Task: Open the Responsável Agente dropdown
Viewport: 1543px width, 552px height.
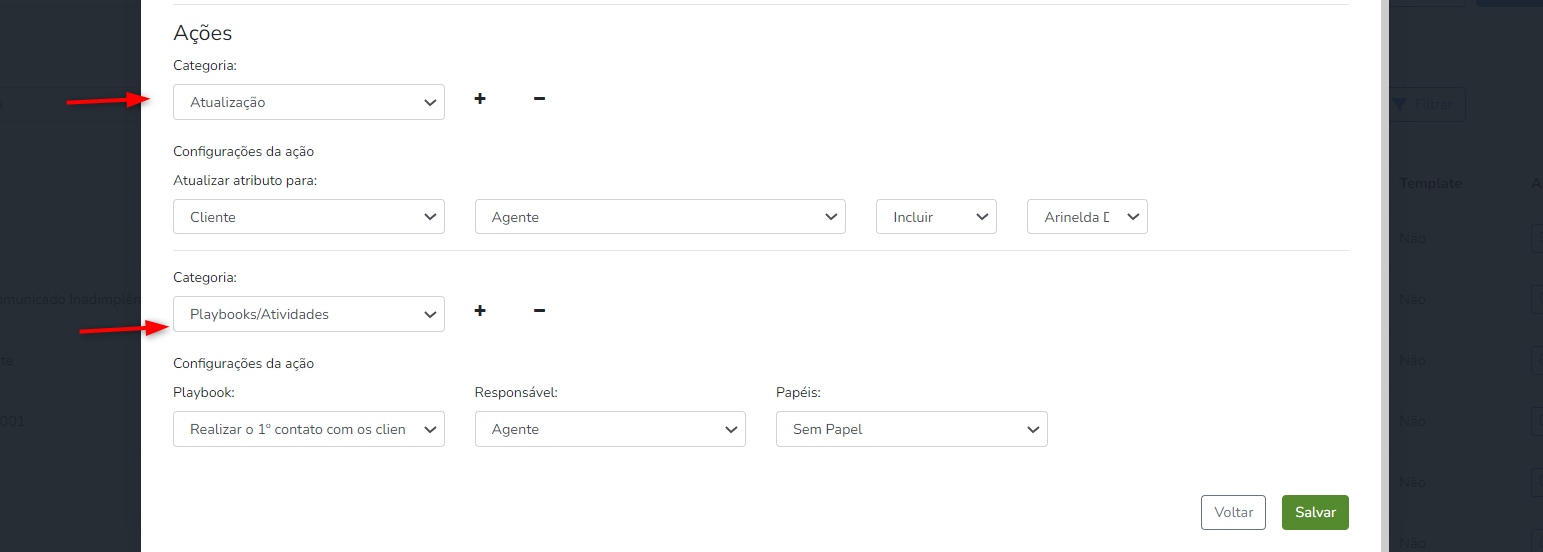Action: tap(610, 429)
